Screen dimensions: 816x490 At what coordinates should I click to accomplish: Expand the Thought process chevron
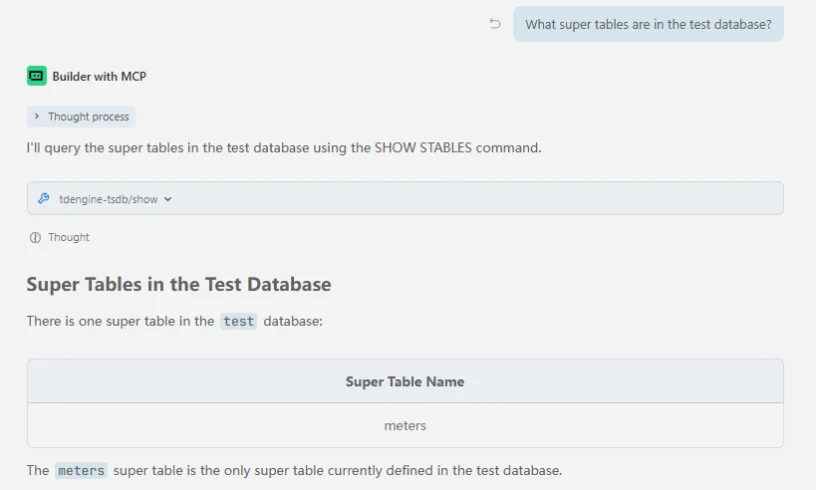(x=37, y=117)
